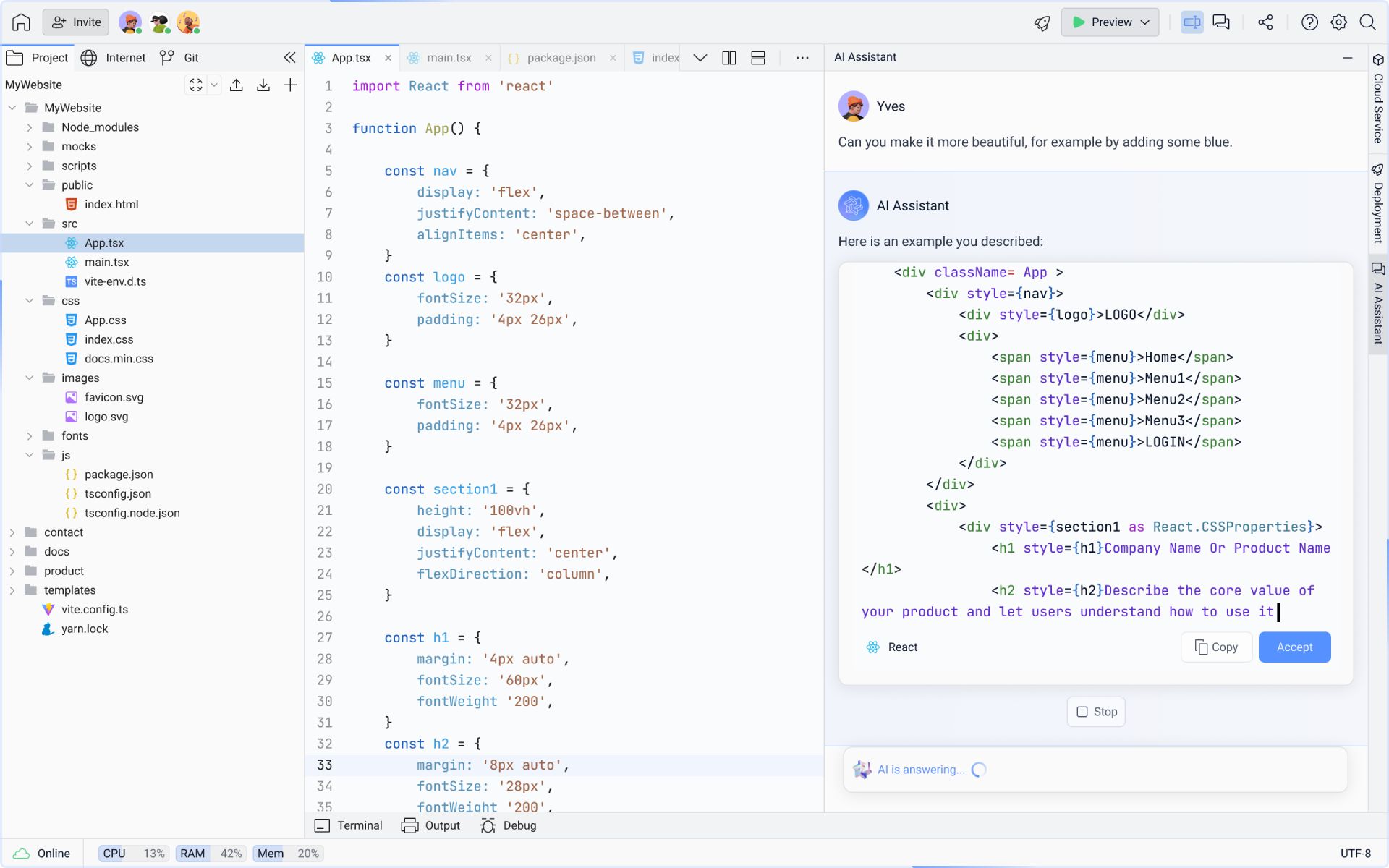
Task: Open the Settings gear icon
Action: (x=1339, y=22)
